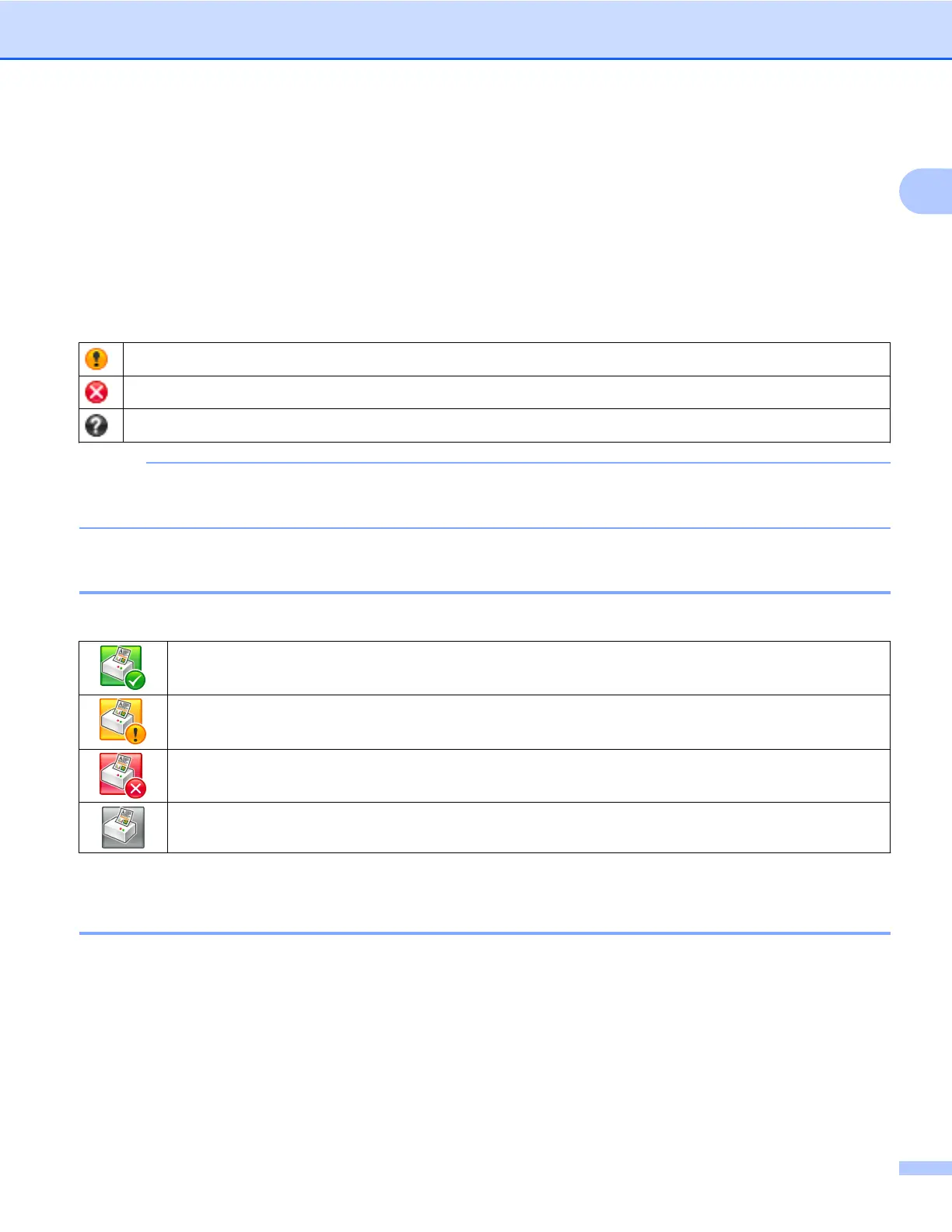Select the gray offline printer icon
The image size is (952, 1232).
click(123, 828)
